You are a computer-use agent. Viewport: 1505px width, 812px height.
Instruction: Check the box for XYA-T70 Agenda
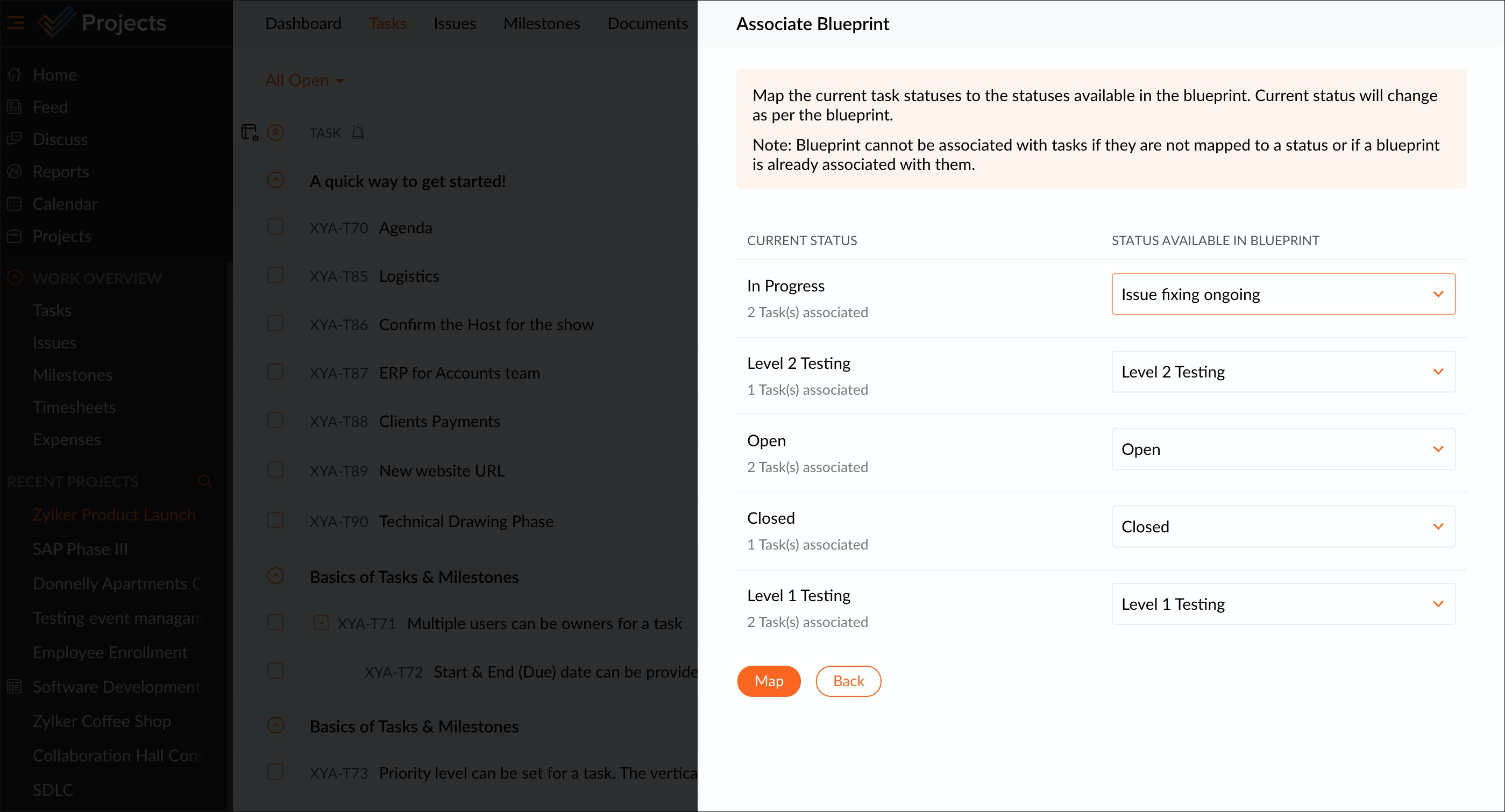pyautogui.click(x=275, y=226)
